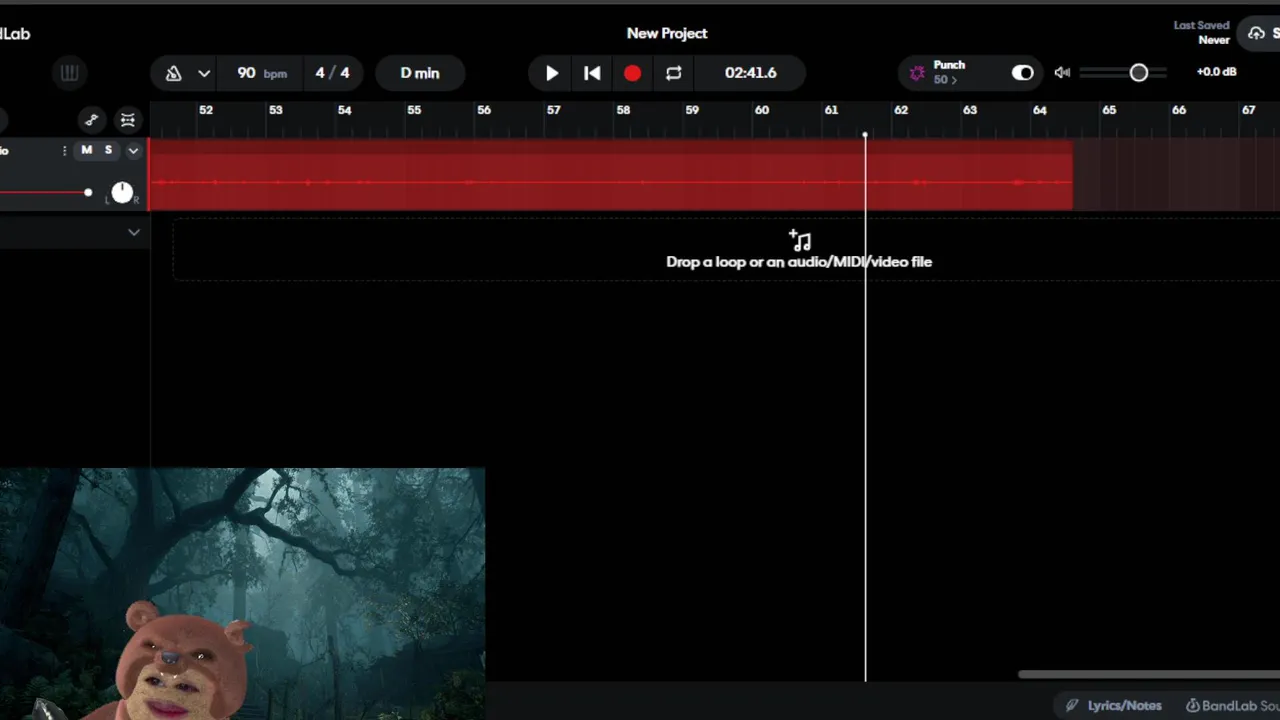The image size is (1280, 720).
Task: Click the horizontal timeline scrollbar
Action: click(x=1149, y=675)
